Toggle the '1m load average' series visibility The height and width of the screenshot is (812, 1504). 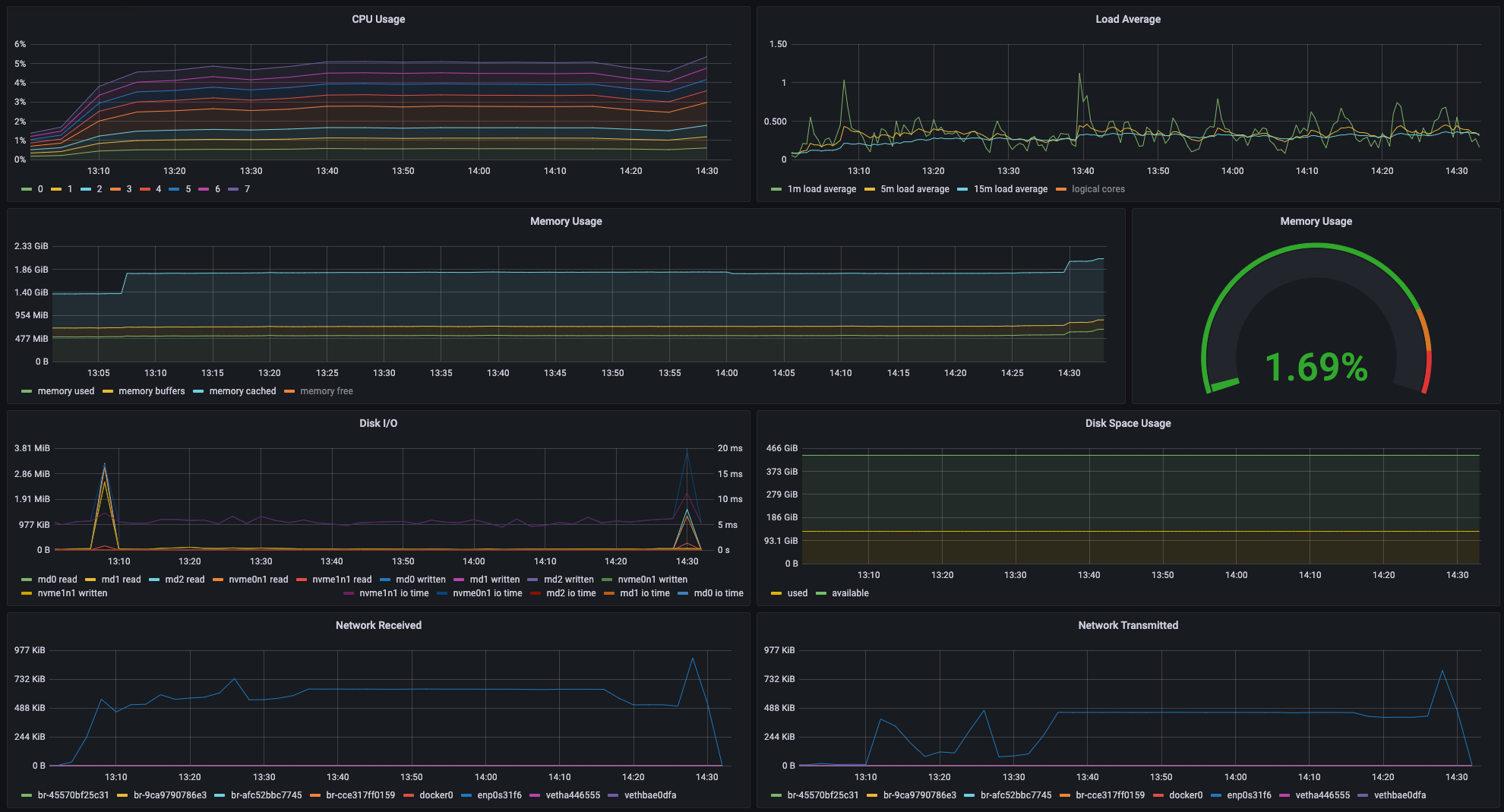[x=823, y=188]
